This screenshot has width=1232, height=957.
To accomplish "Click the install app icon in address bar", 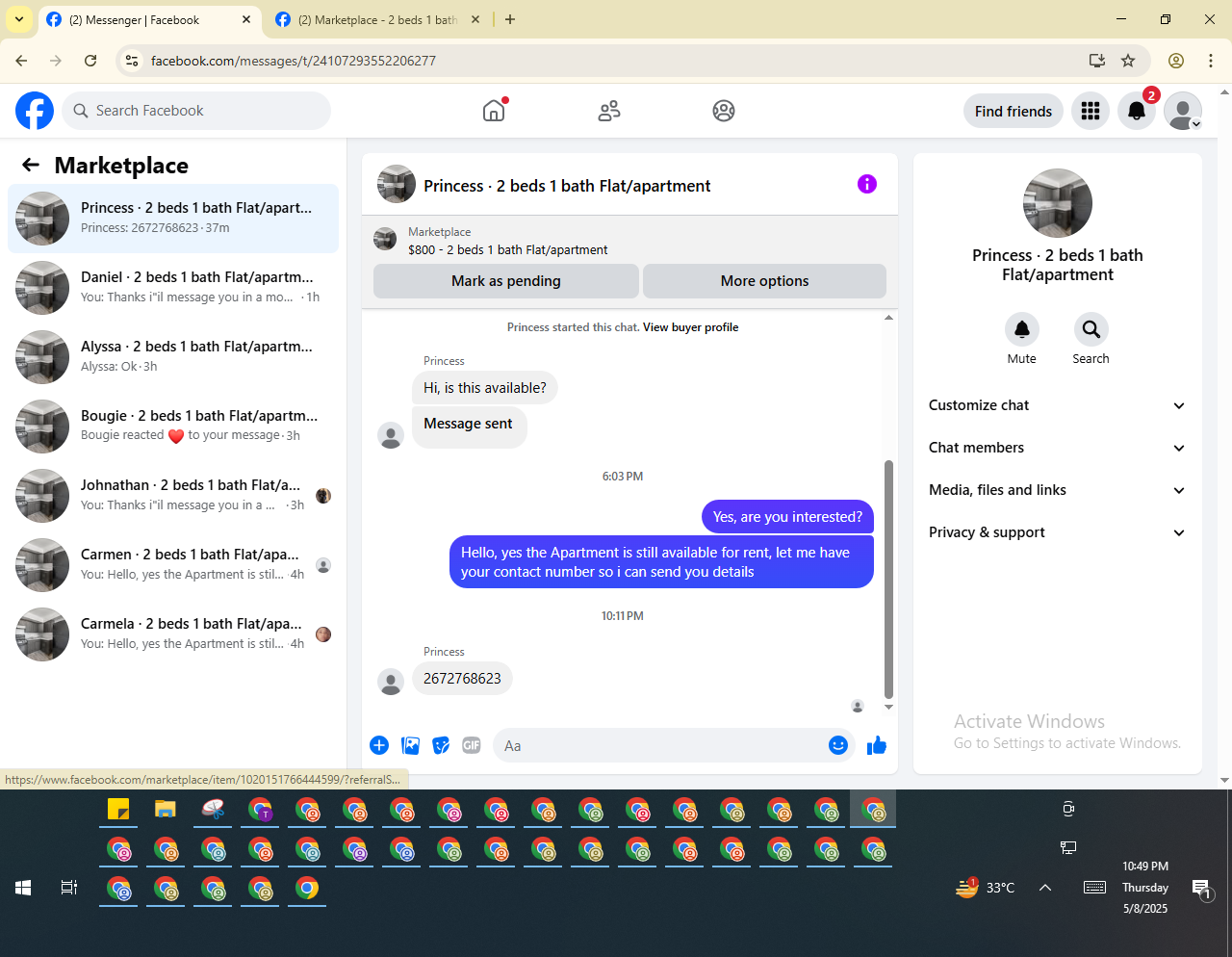I will coord(1097,61).
